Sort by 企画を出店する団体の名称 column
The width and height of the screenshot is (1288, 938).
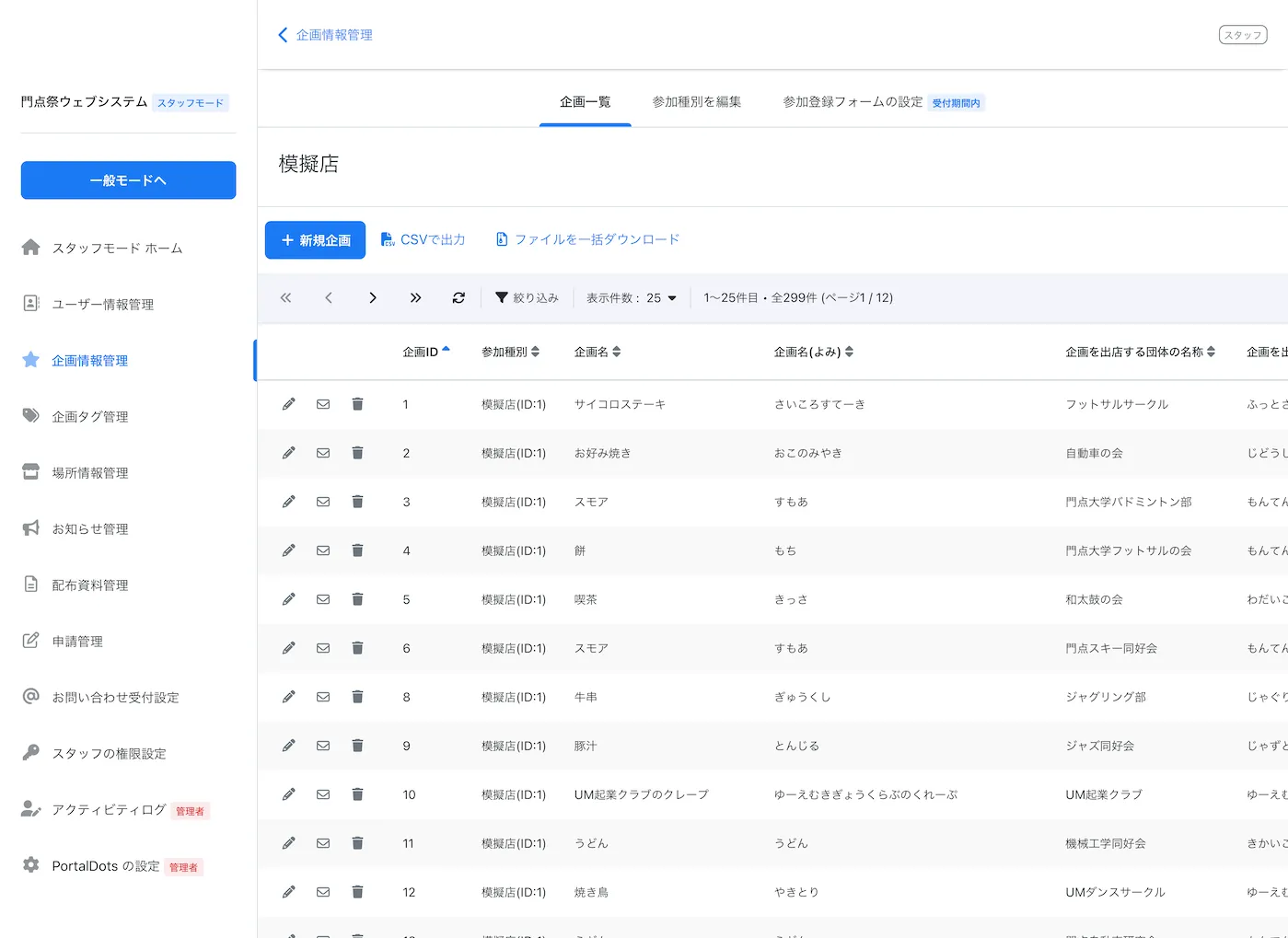pos(1140,352)
